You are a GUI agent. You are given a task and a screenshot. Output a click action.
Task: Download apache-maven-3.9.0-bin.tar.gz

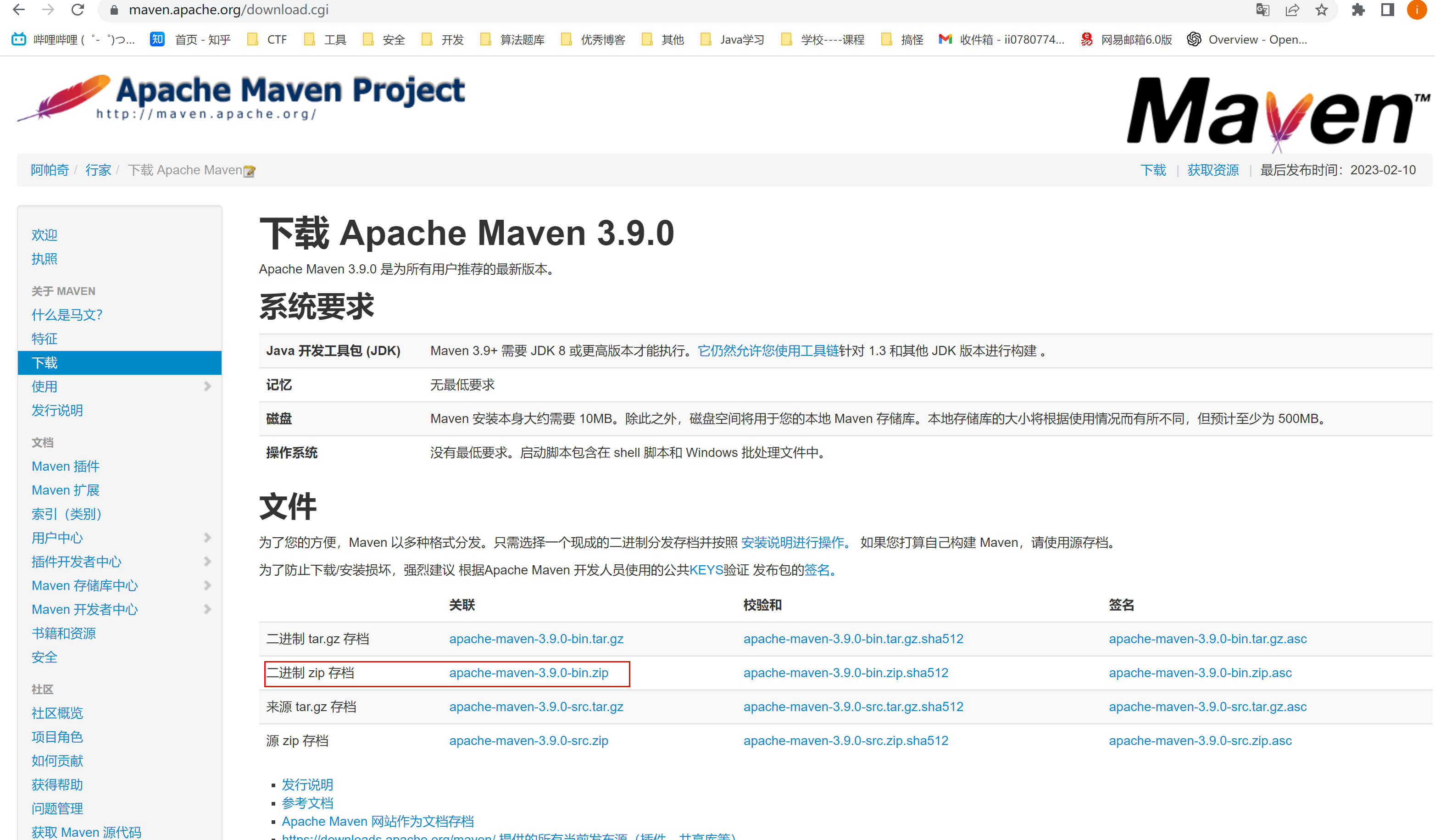point(536,639)
